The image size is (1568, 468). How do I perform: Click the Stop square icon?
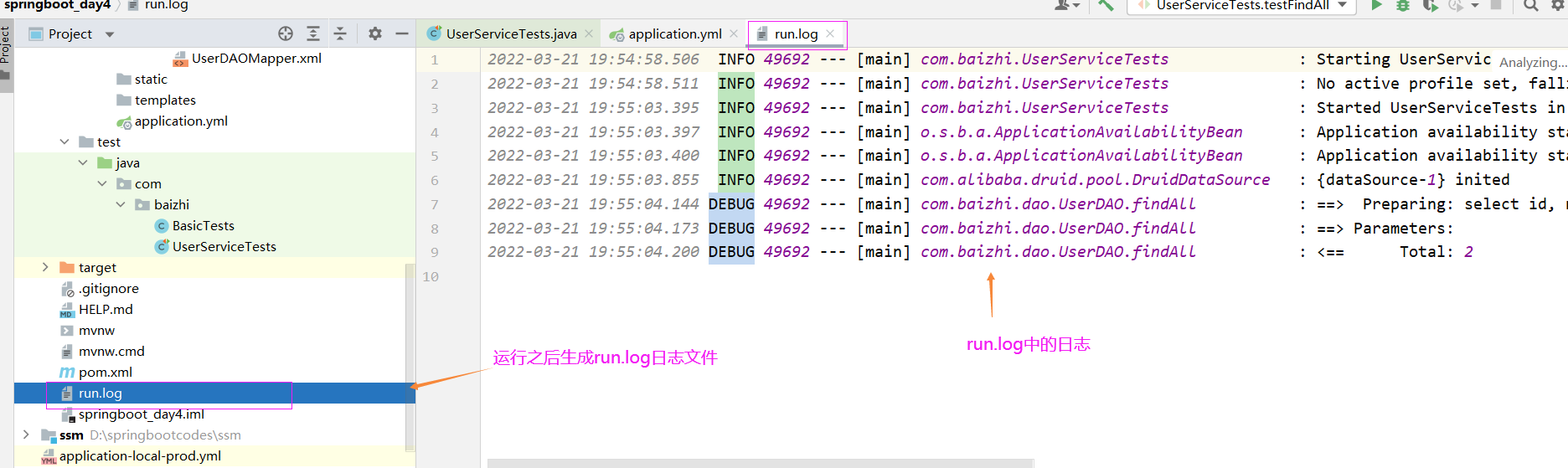tap(1496, 5)
